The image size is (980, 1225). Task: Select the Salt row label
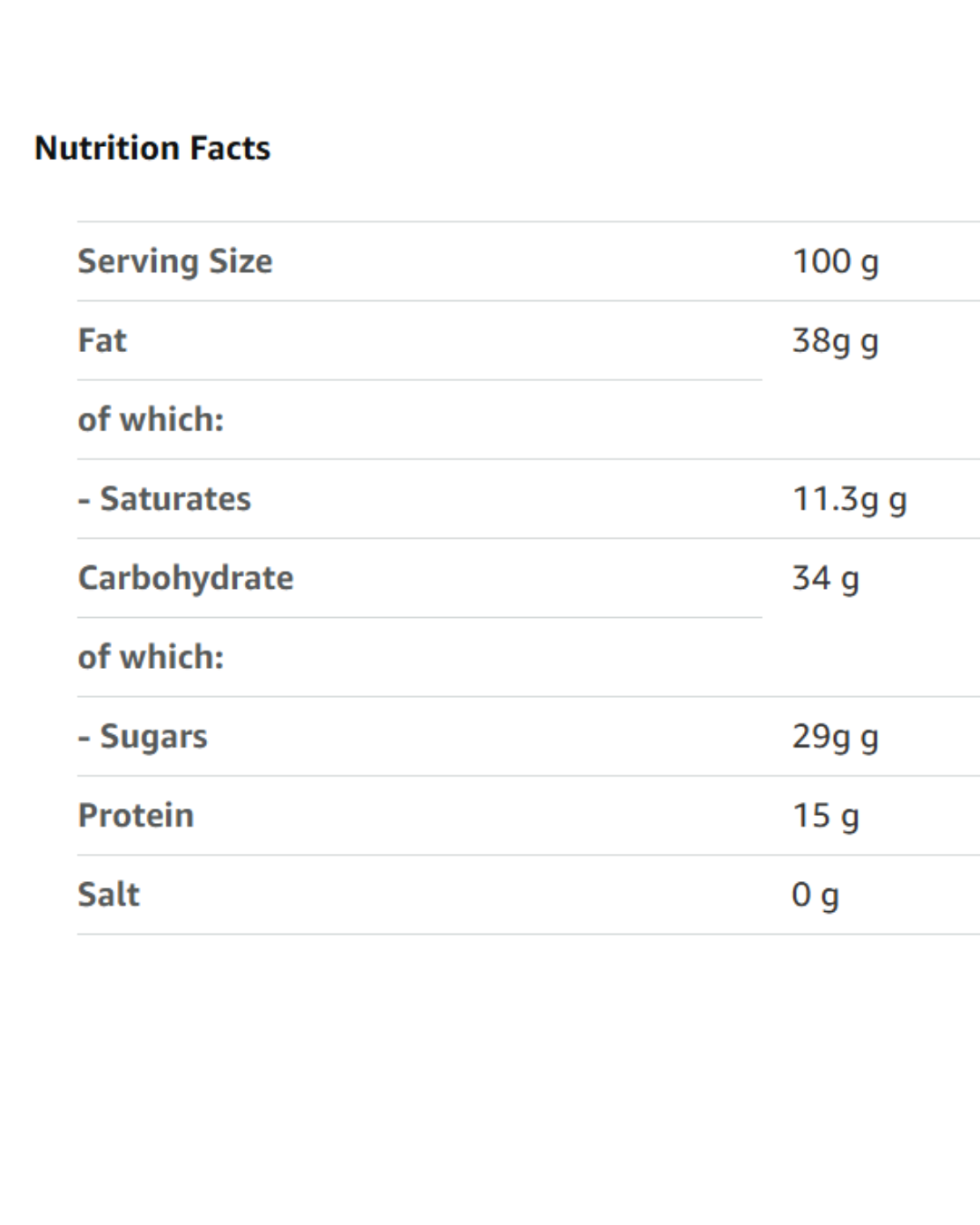pos(109,895)
